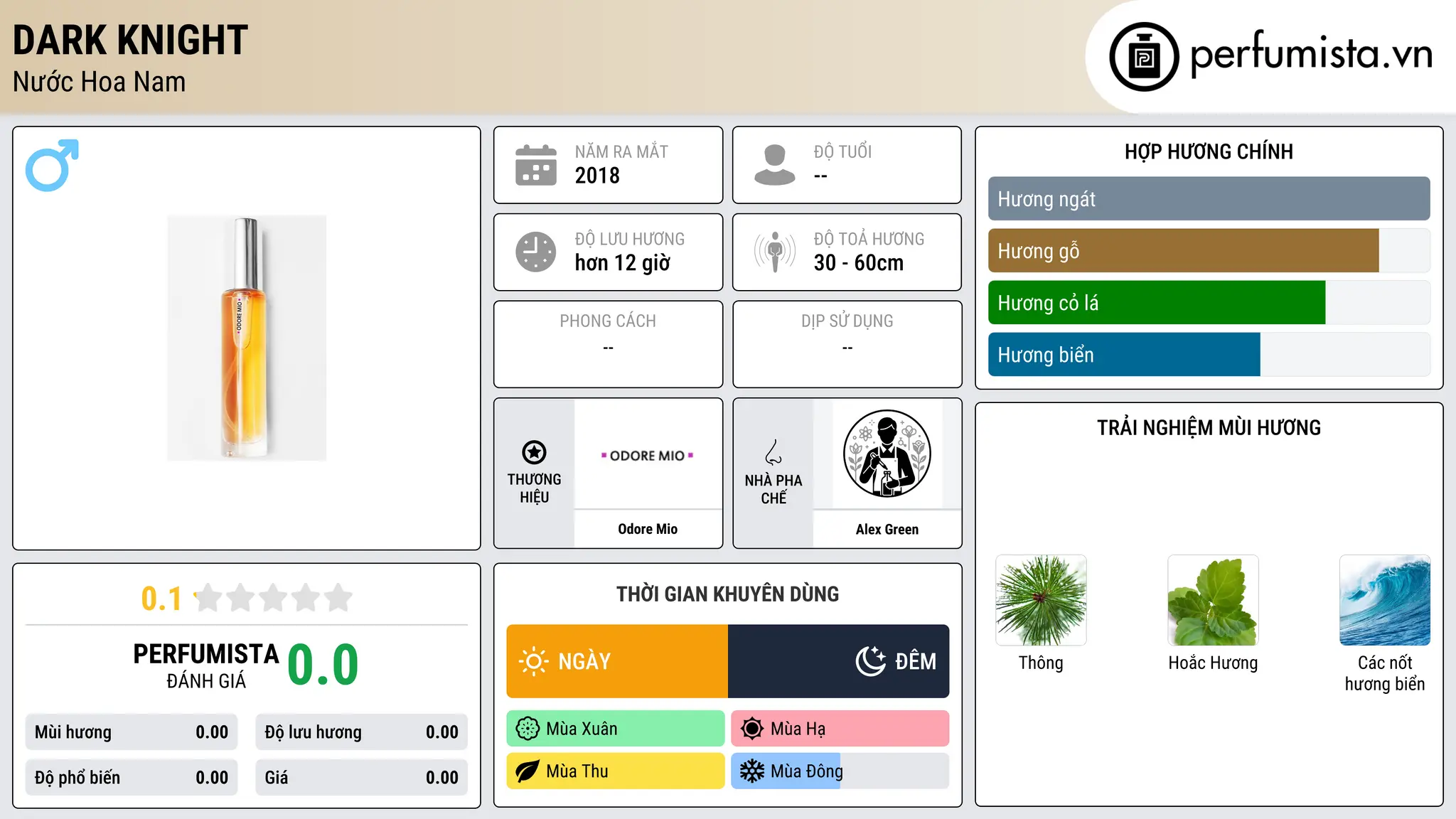Click the blue male gender symbol icon
The height and width of the screenshot is (819, 1456).
[x=52, y=165]
